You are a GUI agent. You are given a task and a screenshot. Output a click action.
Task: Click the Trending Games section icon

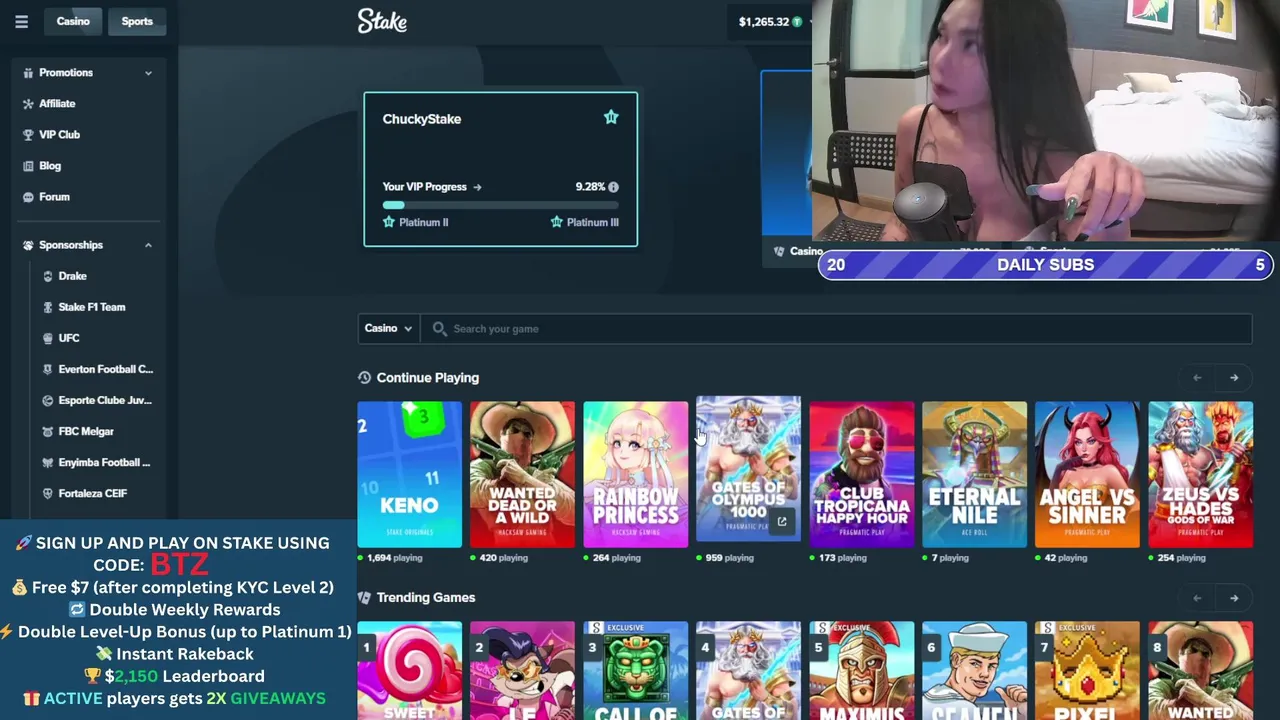[364, 597]
